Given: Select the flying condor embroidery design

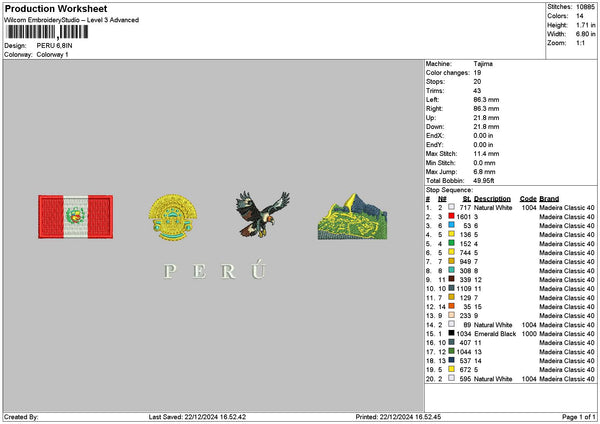Looking at the screenshot, I should 262,214.
